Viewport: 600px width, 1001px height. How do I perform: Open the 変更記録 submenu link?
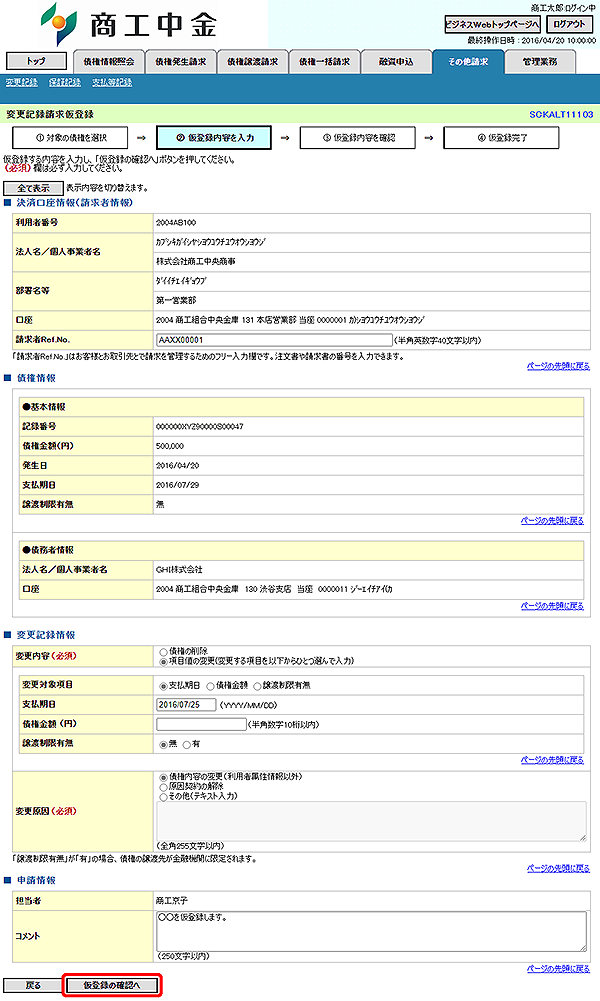point(22,82)
